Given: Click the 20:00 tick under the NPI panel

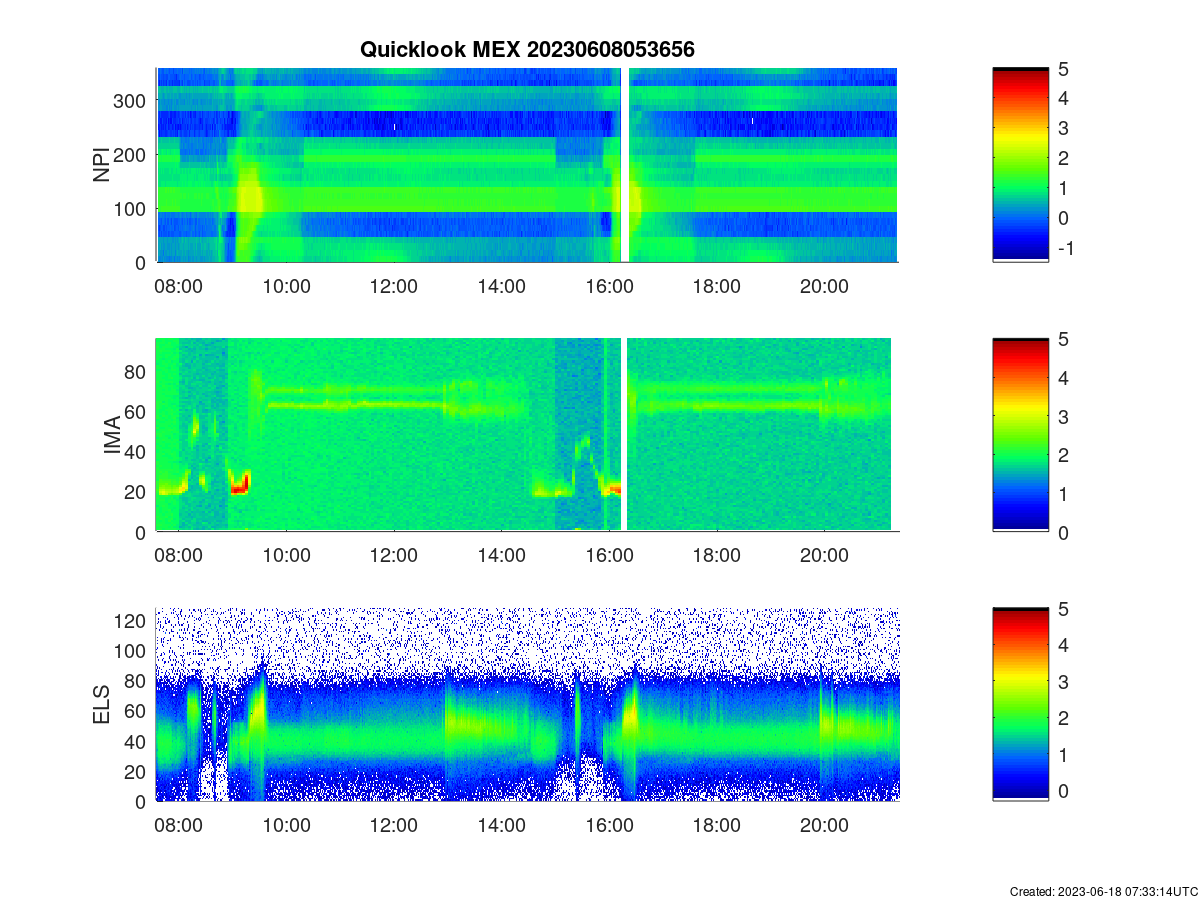Looking at the screenshot, I should pos(824,286).
